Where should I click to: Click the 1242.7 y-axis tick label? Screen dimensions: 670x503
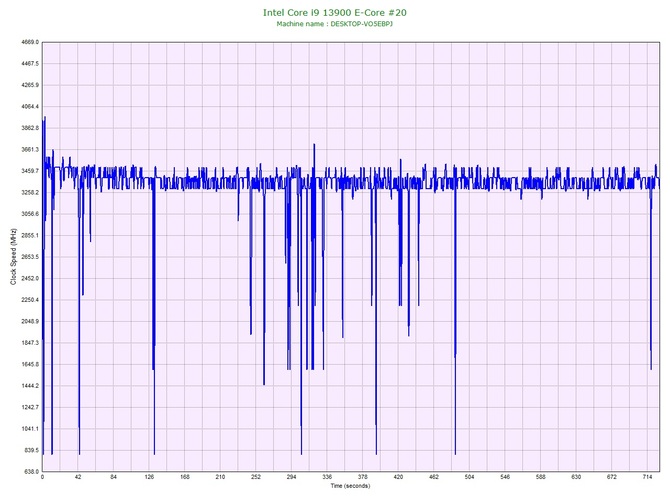(30, 407)
